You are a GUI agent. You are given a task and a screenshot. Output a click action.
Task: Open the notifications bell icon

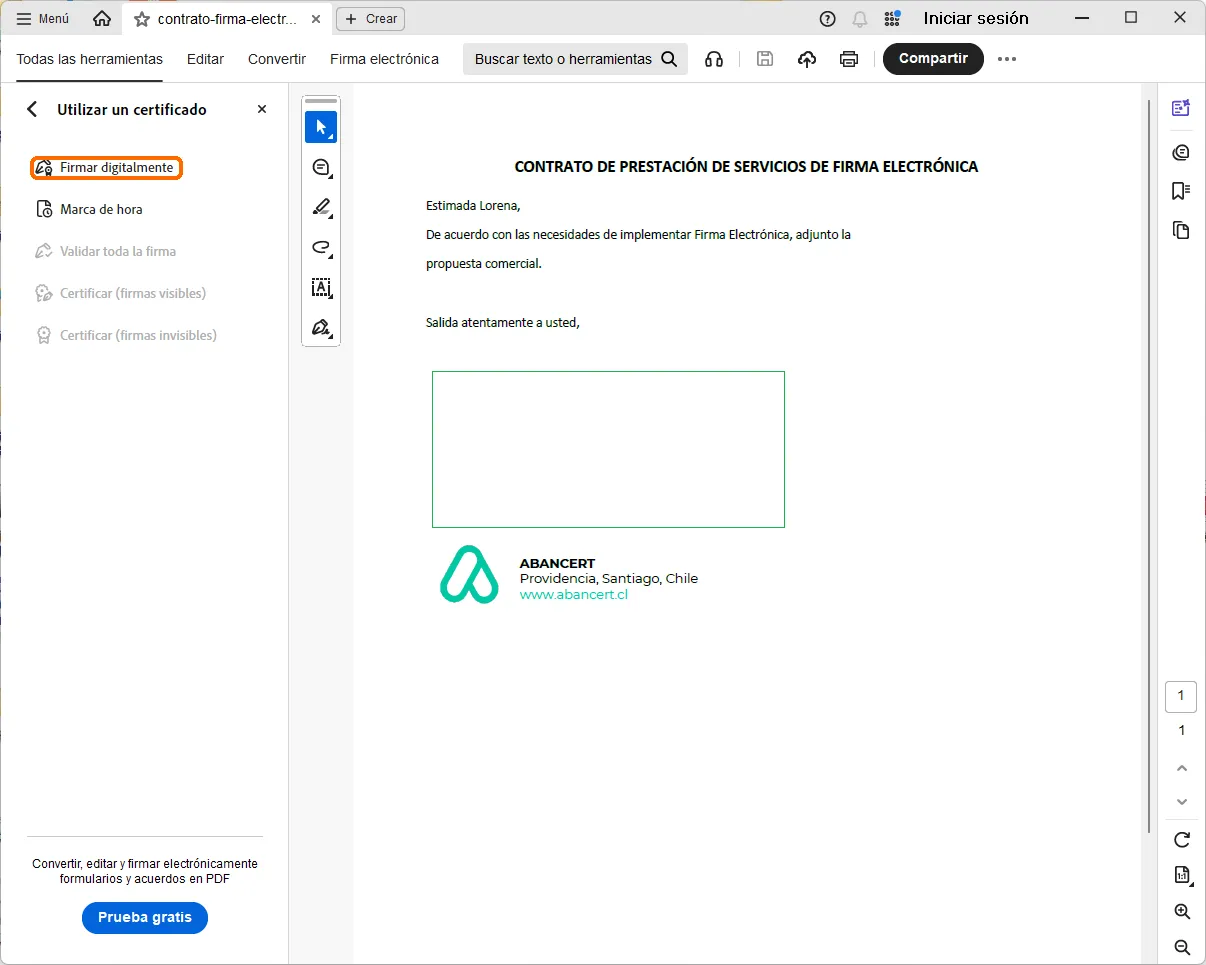click(859, 19)
